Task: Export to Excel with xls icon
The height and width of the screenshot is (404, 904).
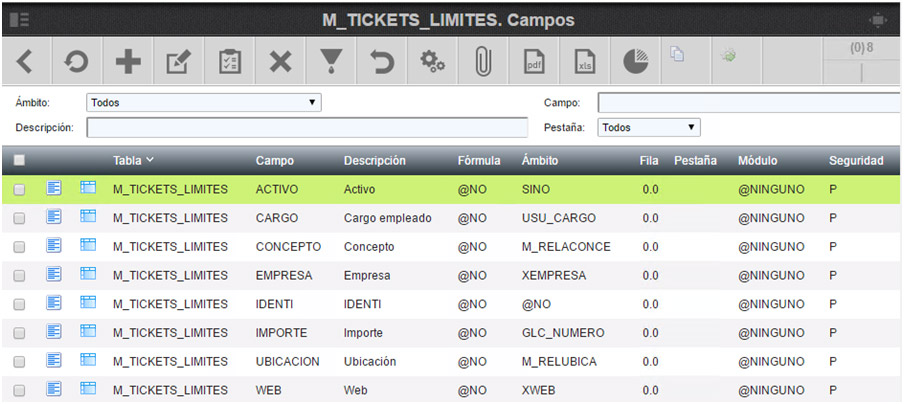Action: [585, 61]
